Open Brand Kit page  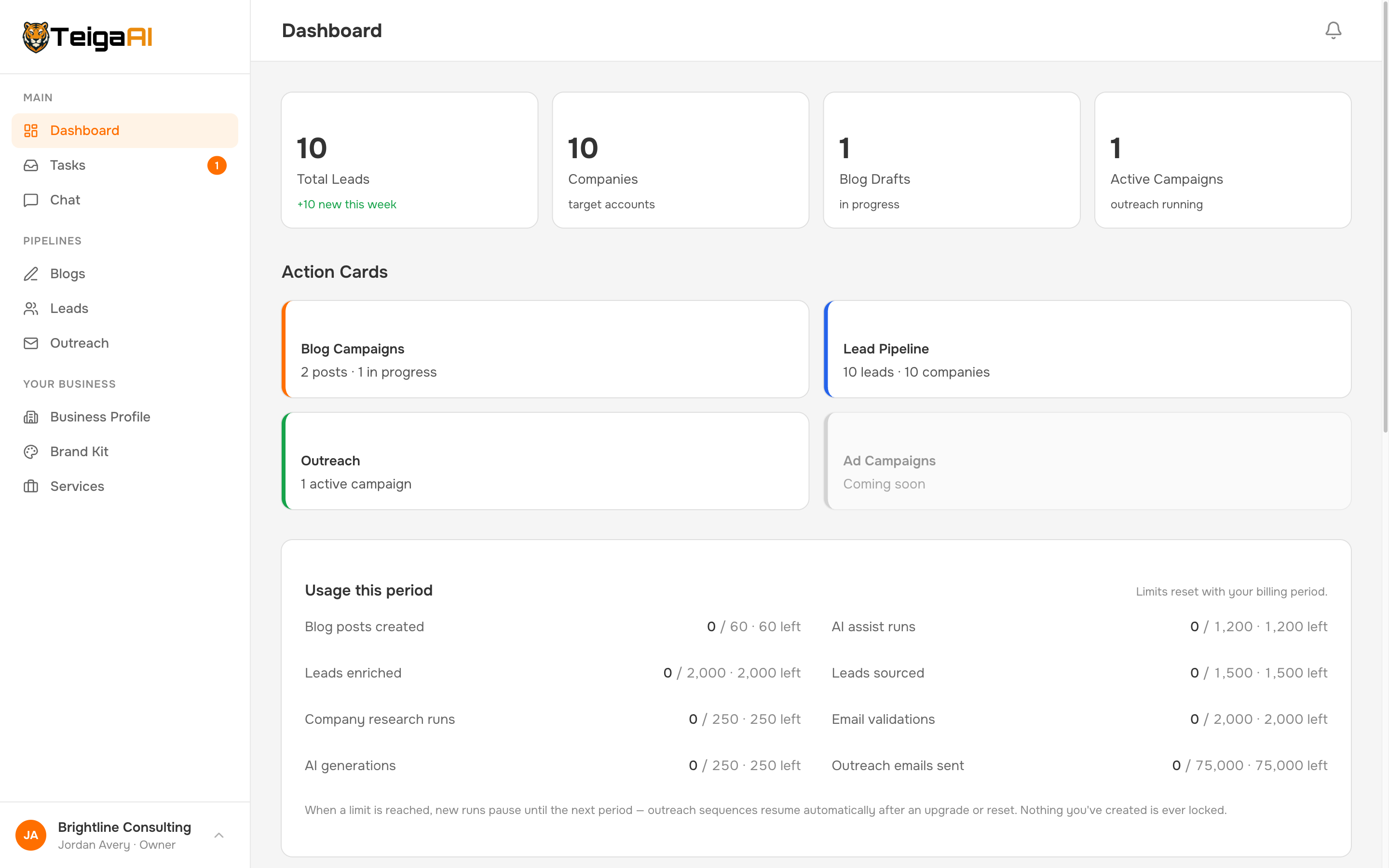coord(124,452)
